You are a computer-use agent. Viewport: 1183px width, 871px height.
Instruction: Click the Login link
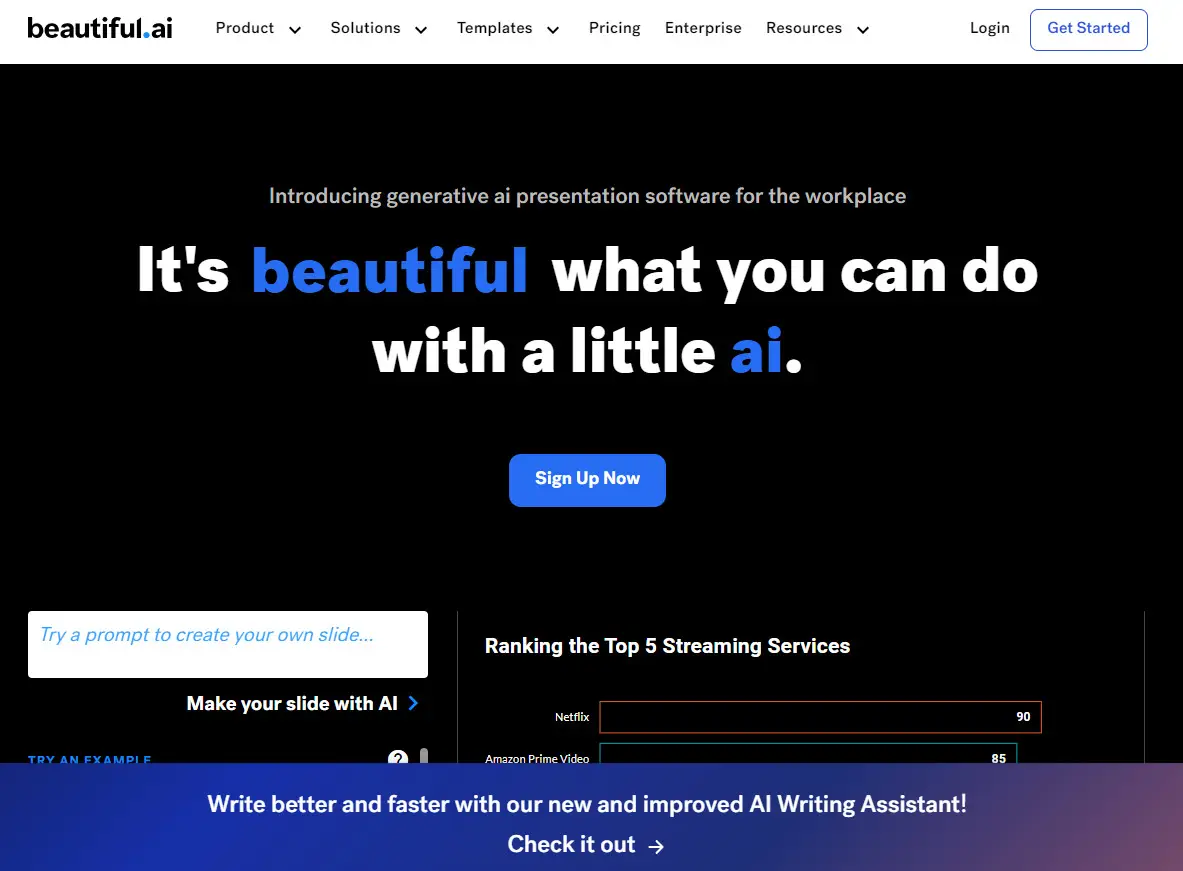coord(989,28)
